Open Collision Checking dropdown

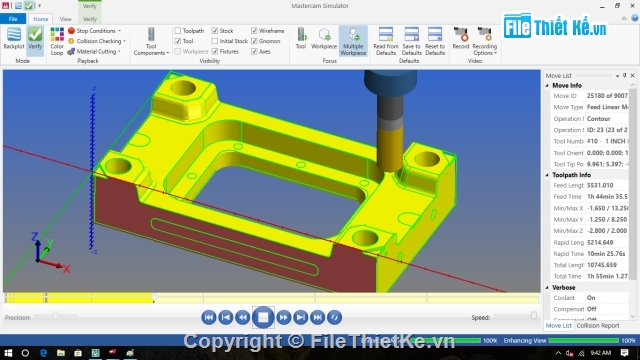(x=97, y=41)
